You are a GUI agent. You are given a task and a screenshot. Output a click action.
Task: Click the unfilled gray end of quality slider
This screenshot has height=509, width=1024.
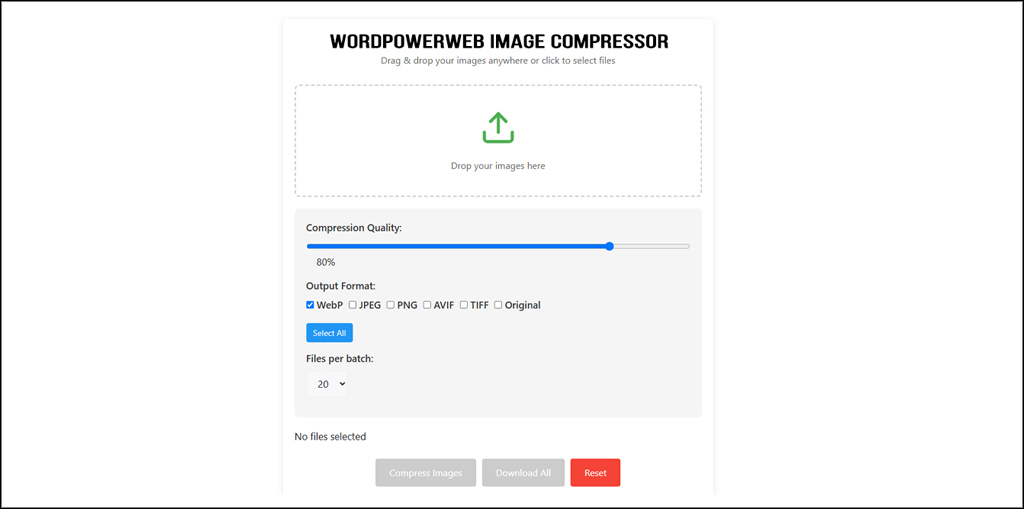(650, 246)
